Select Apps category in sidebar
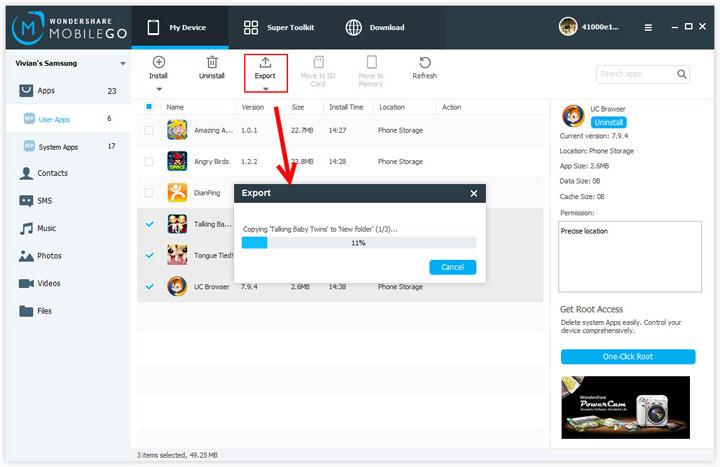 (68, 90)
